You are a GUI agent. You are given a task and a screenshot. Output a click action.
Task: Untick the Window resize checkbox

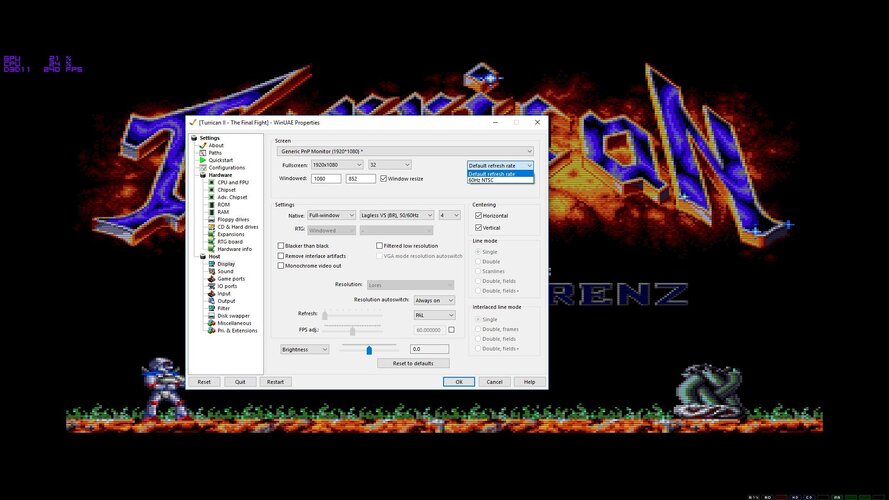tap(384, 179)
